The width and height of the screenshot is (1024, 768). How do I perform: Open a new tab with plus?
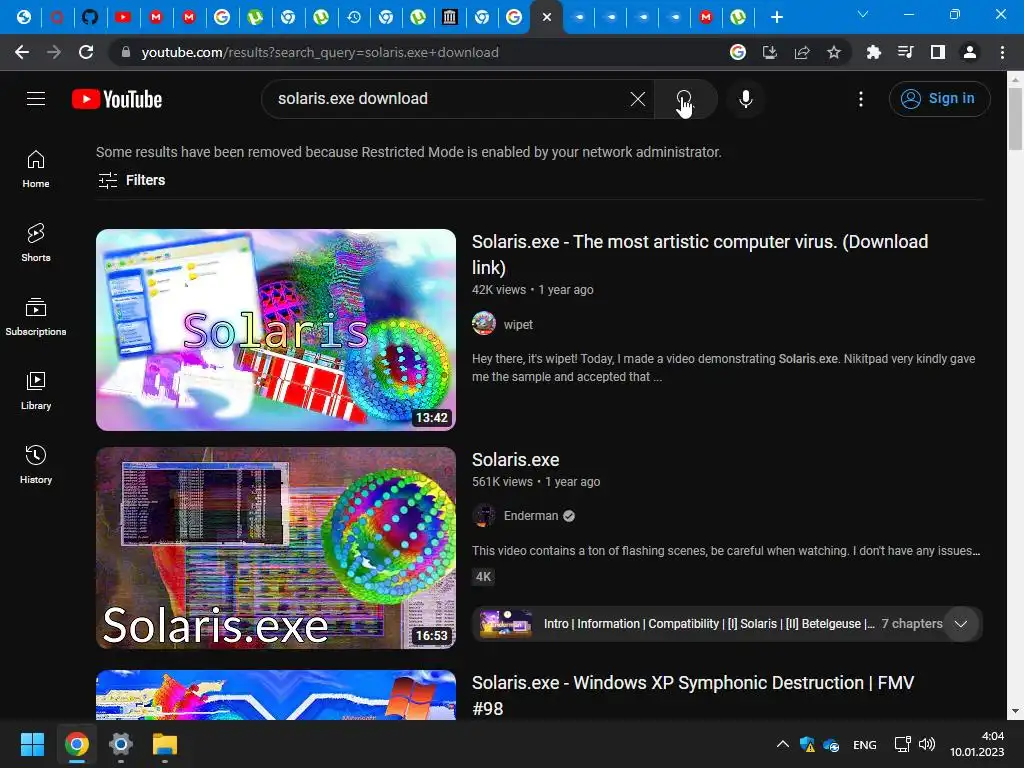pyautogui.click(x=776, y=17)
